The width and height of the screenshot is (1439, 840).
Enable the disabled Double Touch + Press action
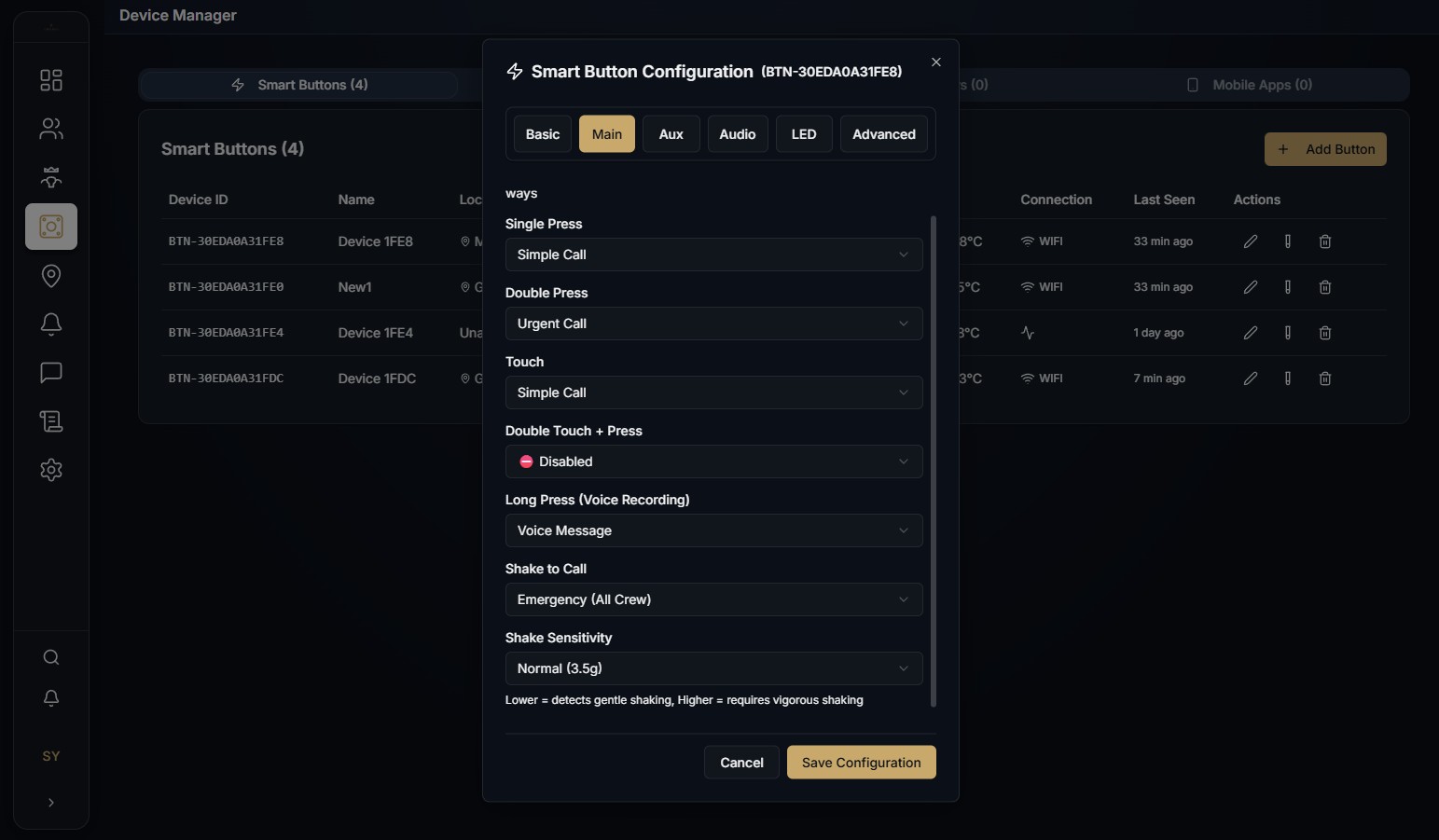point(713,461)
